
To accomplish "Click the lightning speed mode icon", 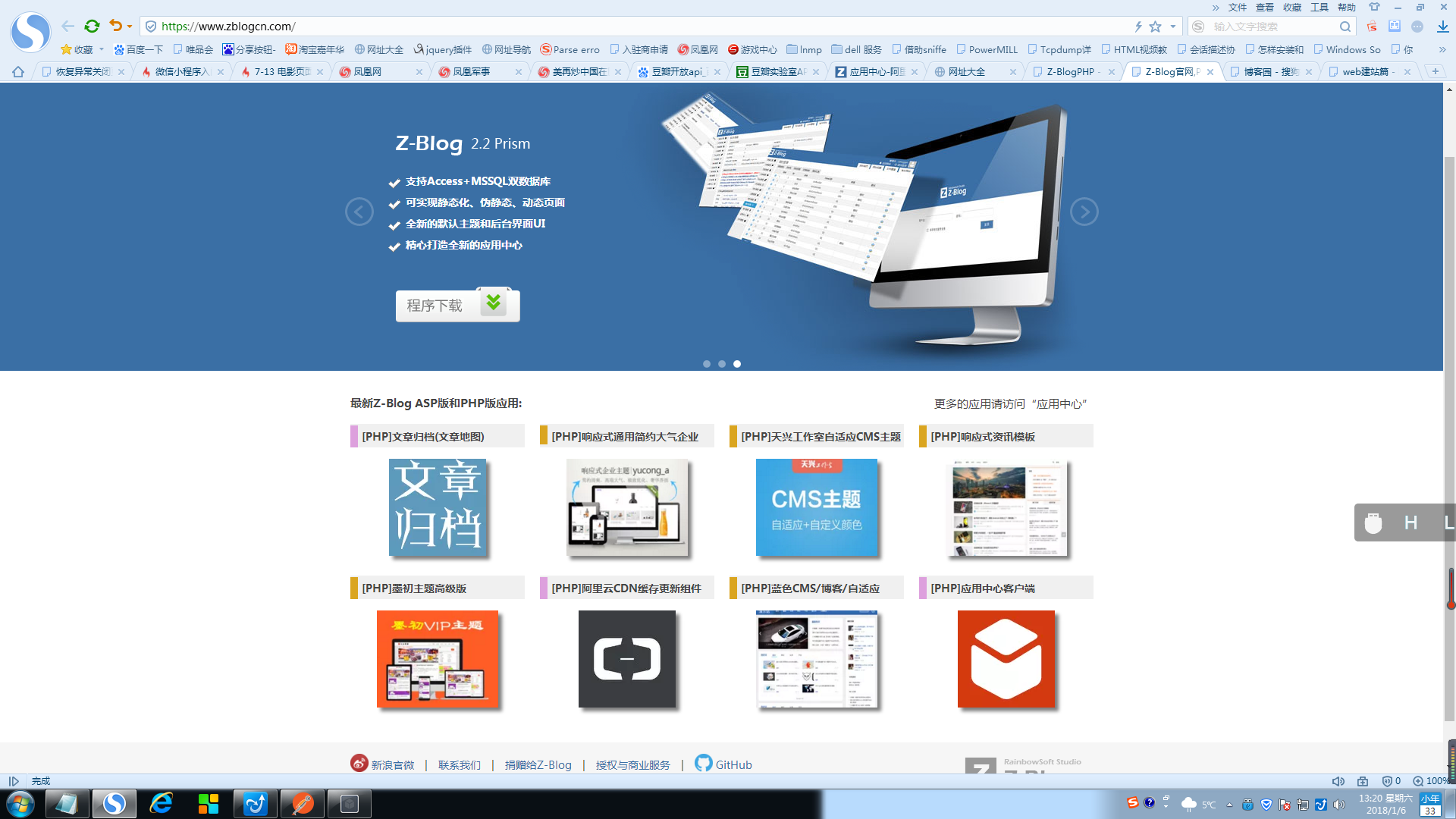I will click(1137, 27).
